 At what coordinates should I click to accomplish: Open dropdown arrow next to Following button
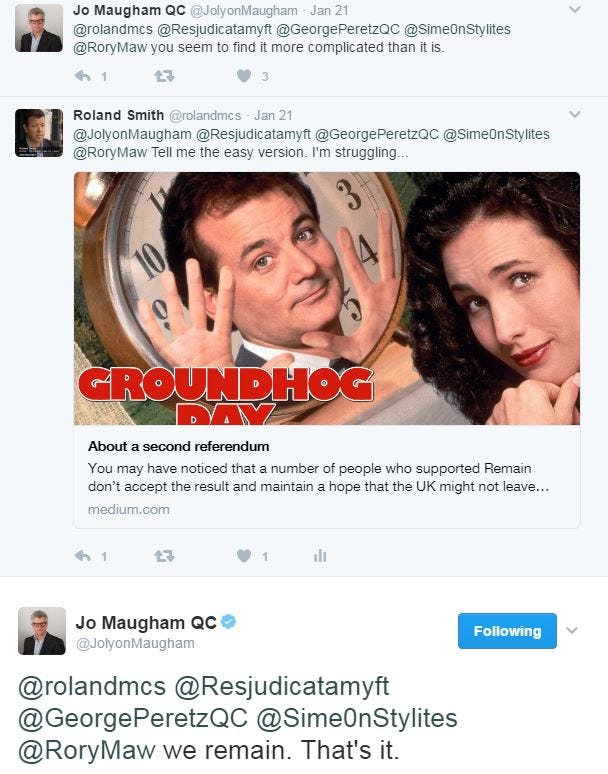pyautogui.click(x=572, y=630)
